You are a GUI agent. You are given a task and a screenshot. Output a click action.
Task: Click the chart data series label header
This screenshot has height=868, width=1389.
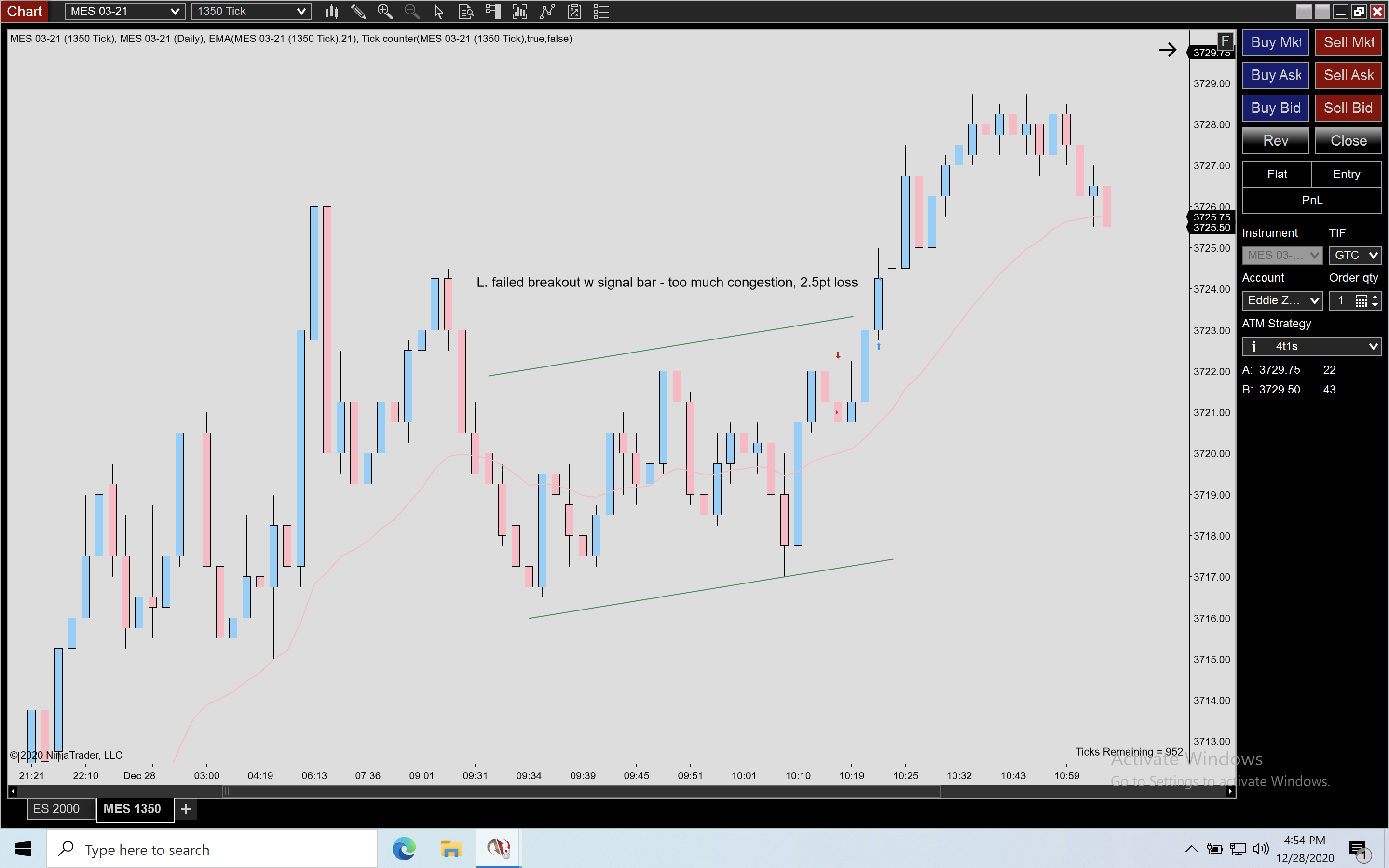[x=291, y=39]
